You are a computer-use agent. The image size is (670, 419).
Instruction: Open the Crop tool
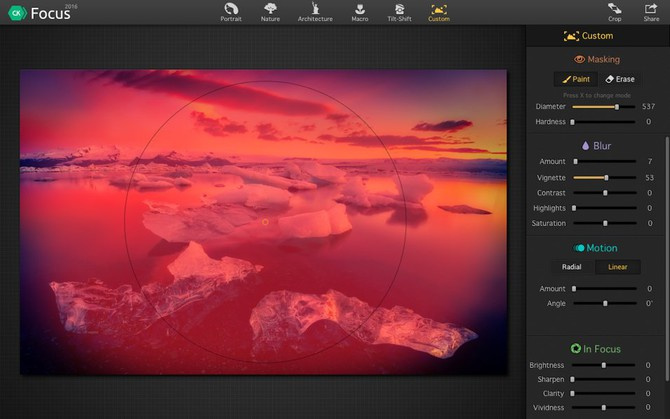(614, 12)
